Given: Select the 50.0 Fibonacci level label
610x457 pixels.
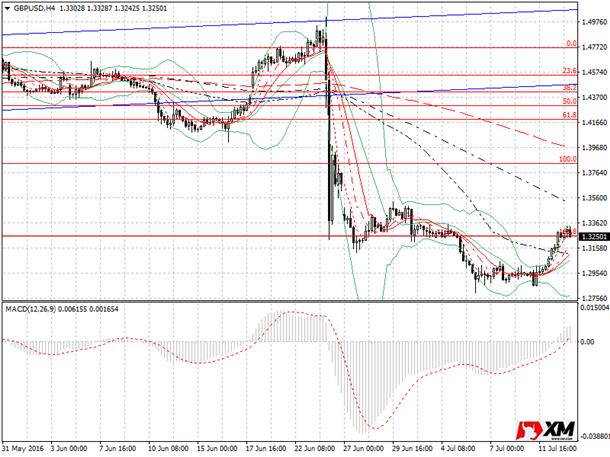Looking at the screenshot, I should click(570, 101).
